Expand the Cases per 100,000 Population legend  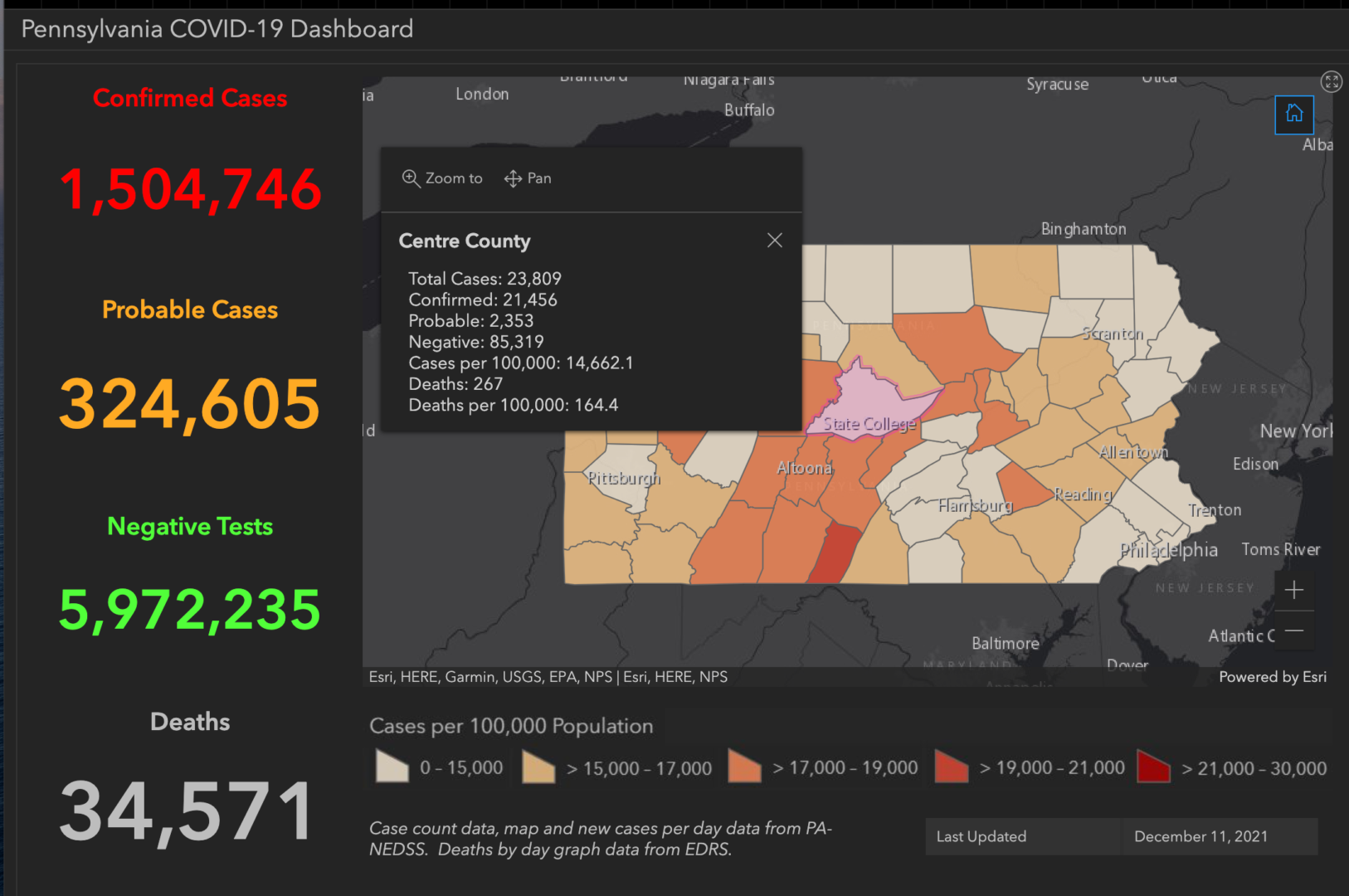(x=511, y=726)
